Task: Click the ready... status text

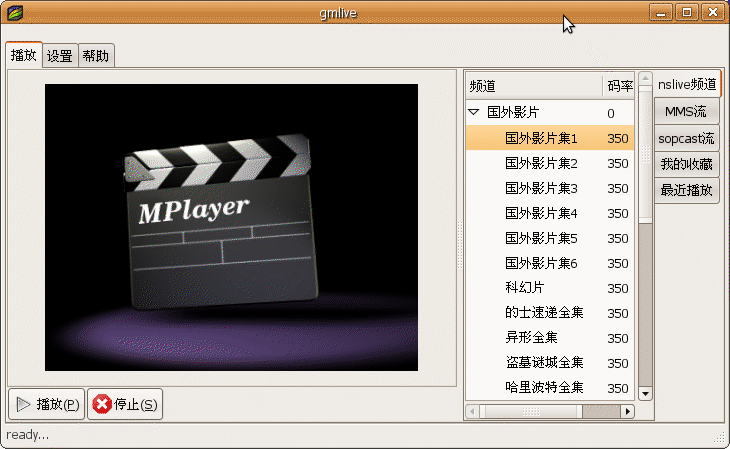Action: [27, 435]
